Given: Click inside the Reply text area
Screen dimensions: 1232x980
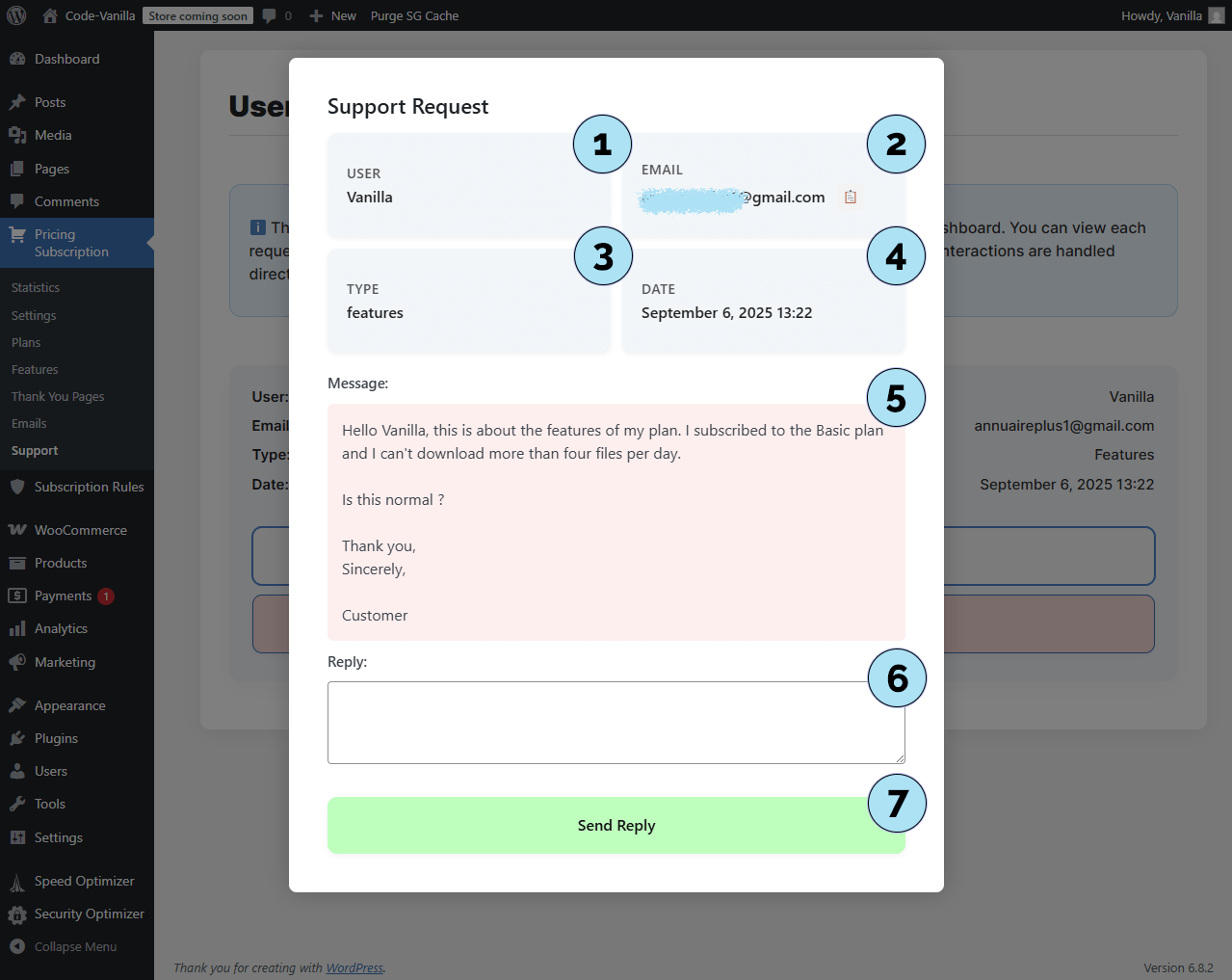Looking at the screenshot, I should pos(615,722).
